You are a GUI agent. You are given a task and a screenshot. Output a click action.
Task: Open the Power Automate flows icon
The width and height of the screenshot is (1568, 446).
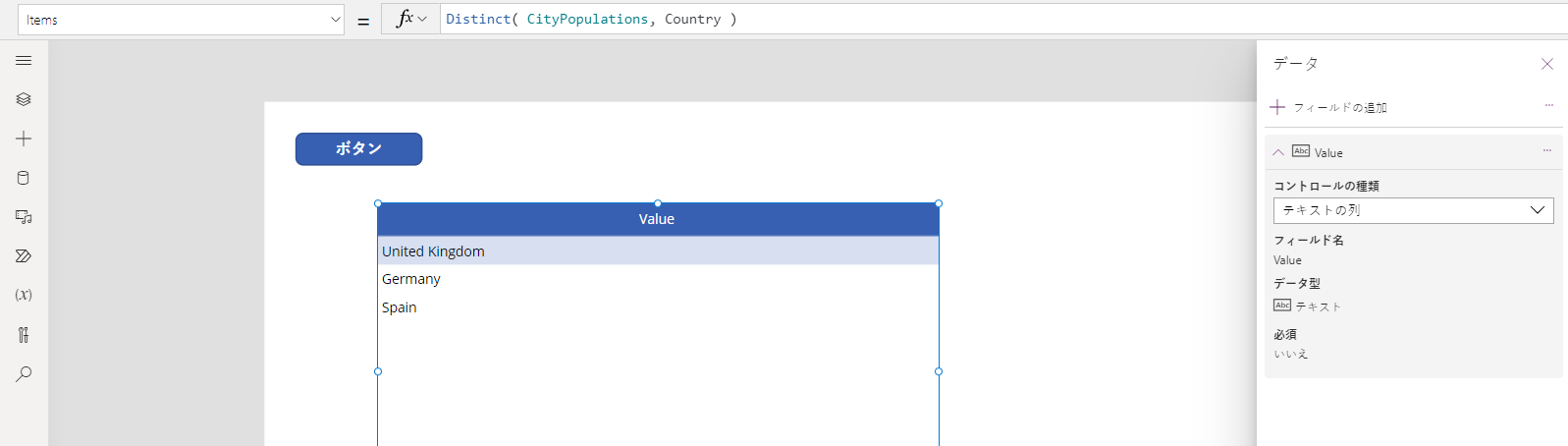[24, 256]
